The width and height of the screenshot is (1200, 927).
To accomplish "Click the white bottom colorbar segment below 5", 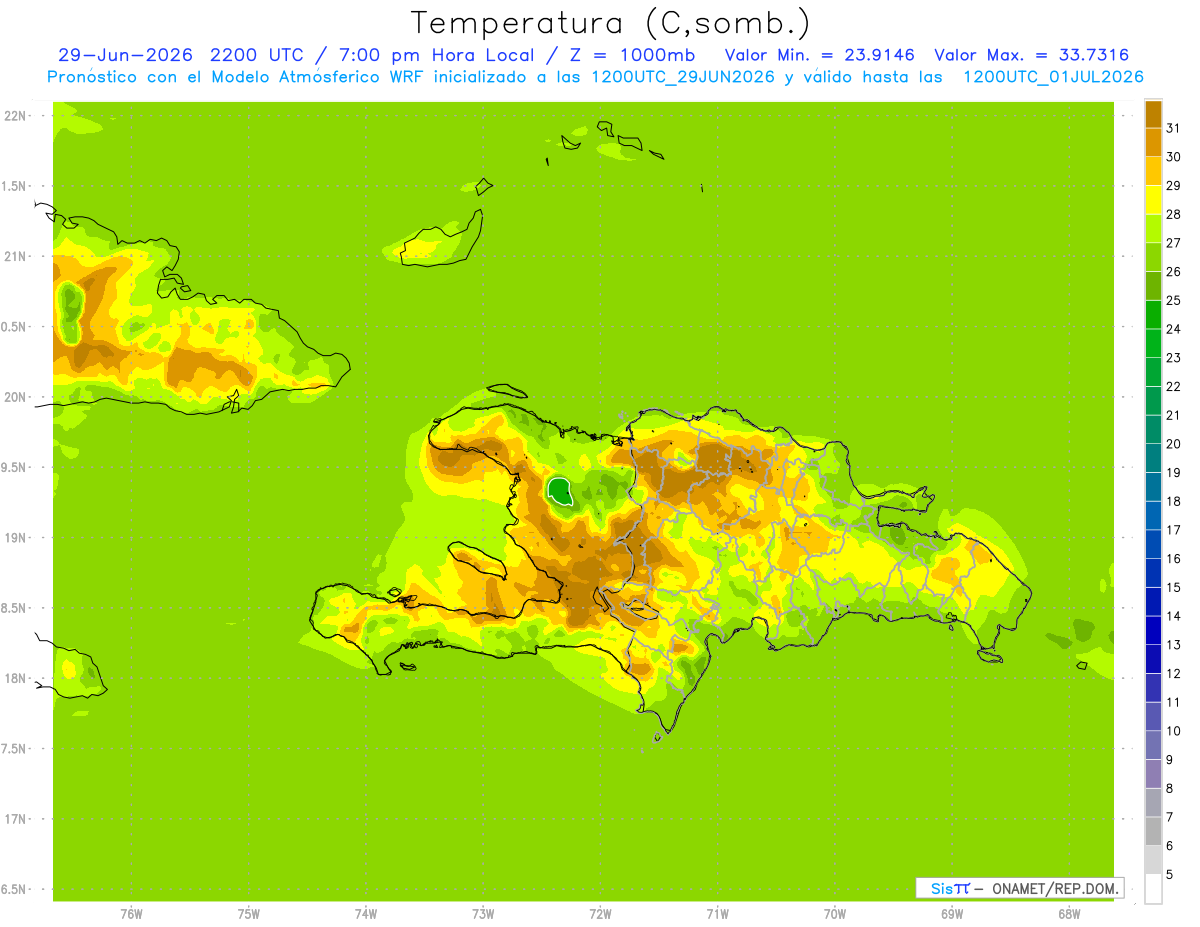I will pyautogui.click(x=1153, y=888).
